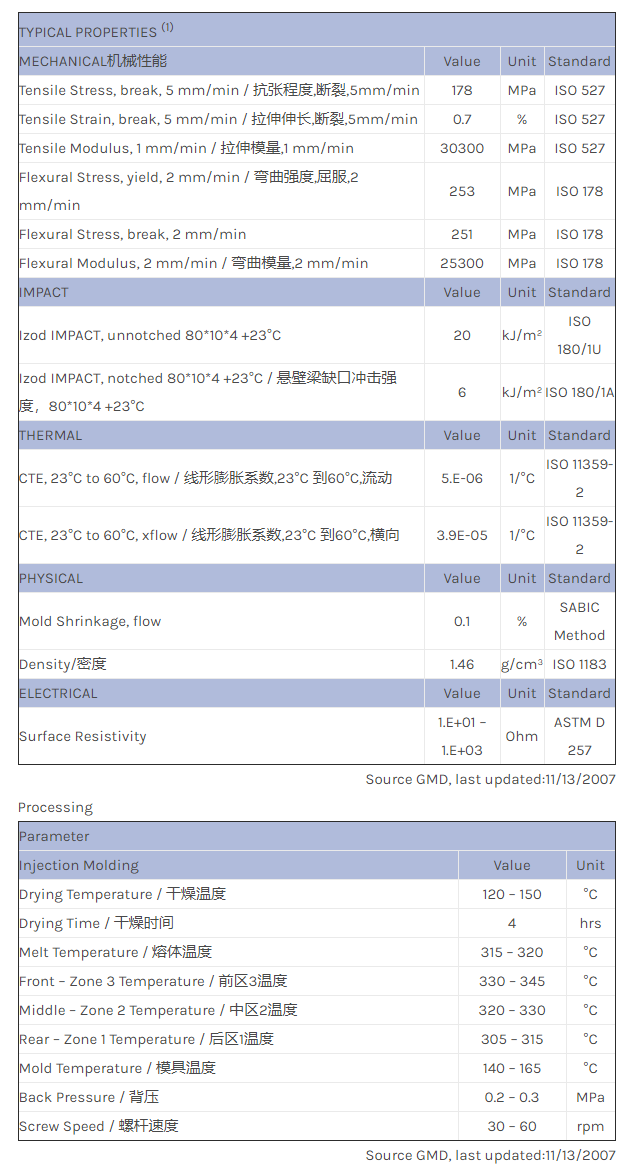Click the THERMAL section header
626x1174 pixels.
pos(51,435)
